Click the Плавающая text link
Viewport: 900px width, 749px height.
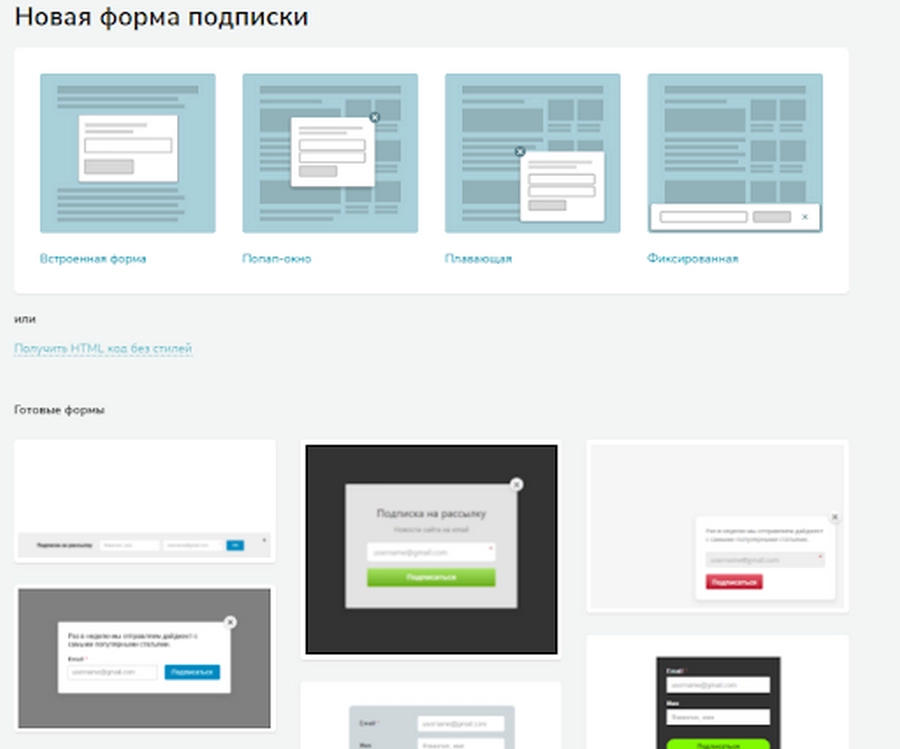click(478, 259)
